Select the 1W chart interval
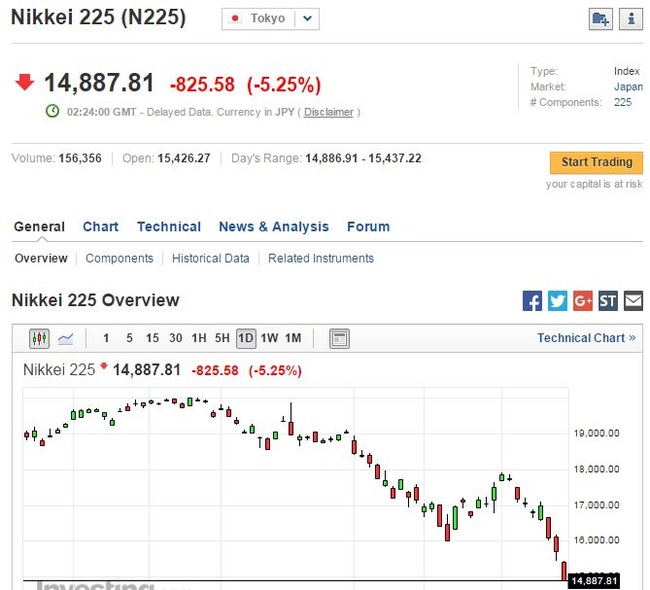 coord(269,338)
